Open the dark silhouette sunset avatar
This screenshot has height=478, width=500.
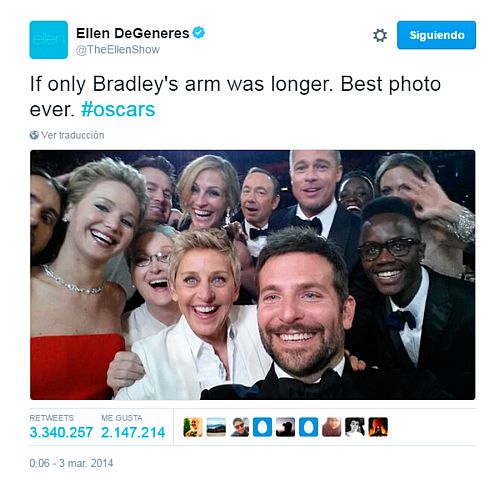click(285, 427)
